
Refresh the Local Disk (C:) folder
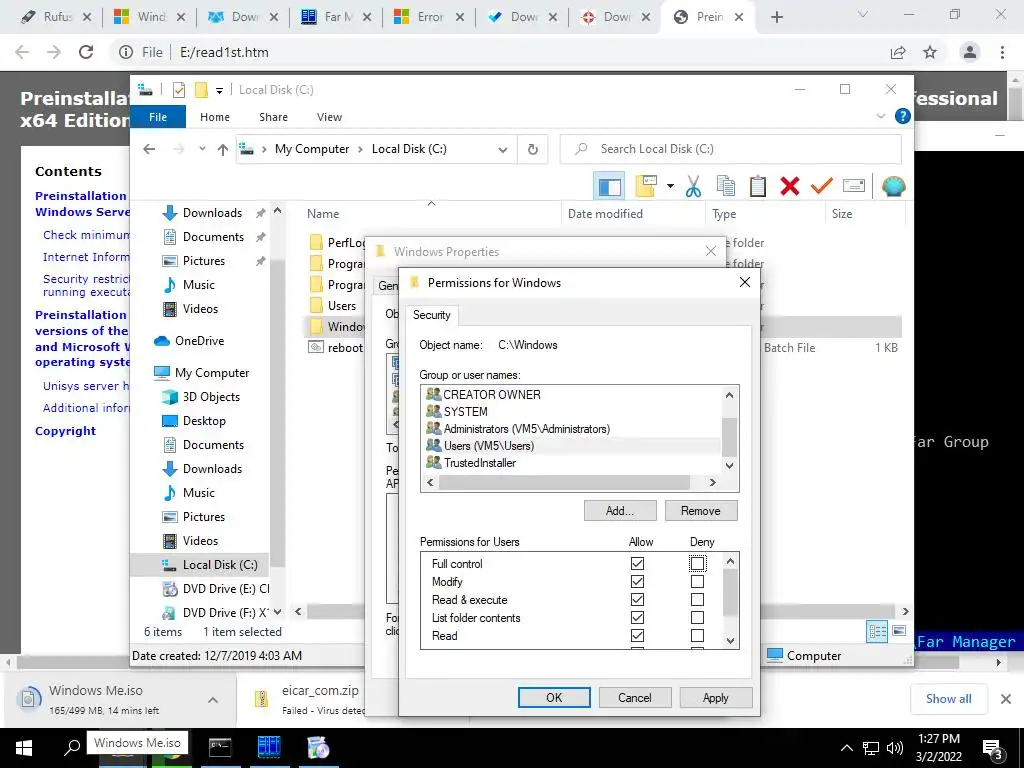coord(533,150)
